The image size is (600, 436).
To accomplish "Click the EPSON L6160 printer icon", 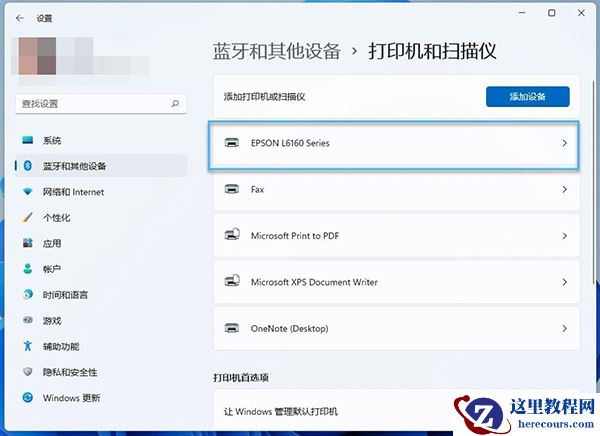I will point(232,143).
